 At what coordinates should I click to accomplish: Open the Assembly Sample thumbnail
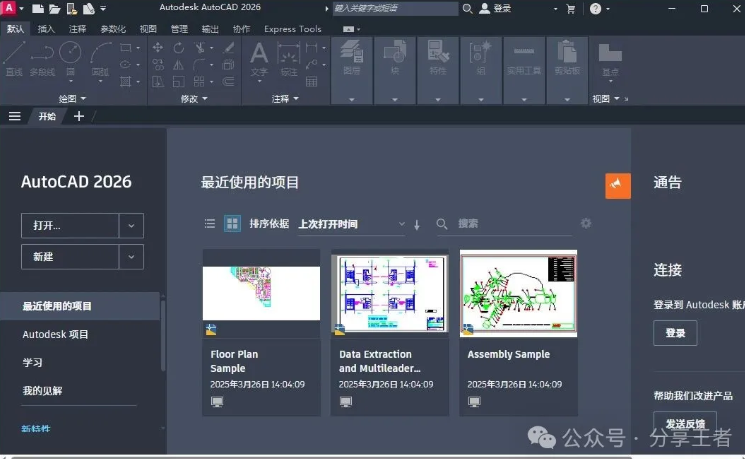pos(518,293)
